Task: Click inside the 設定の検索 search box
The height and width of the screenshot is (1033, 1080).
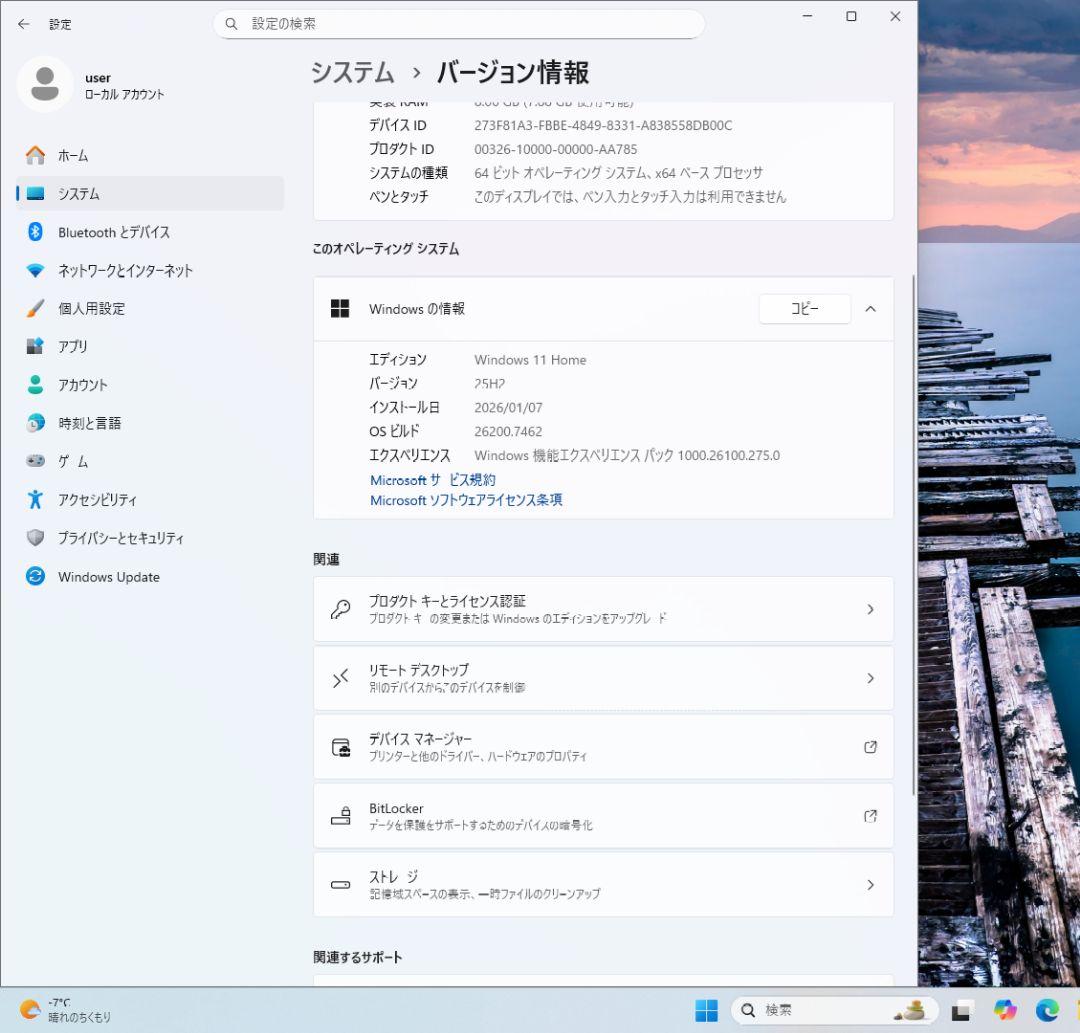Action: 459,23
